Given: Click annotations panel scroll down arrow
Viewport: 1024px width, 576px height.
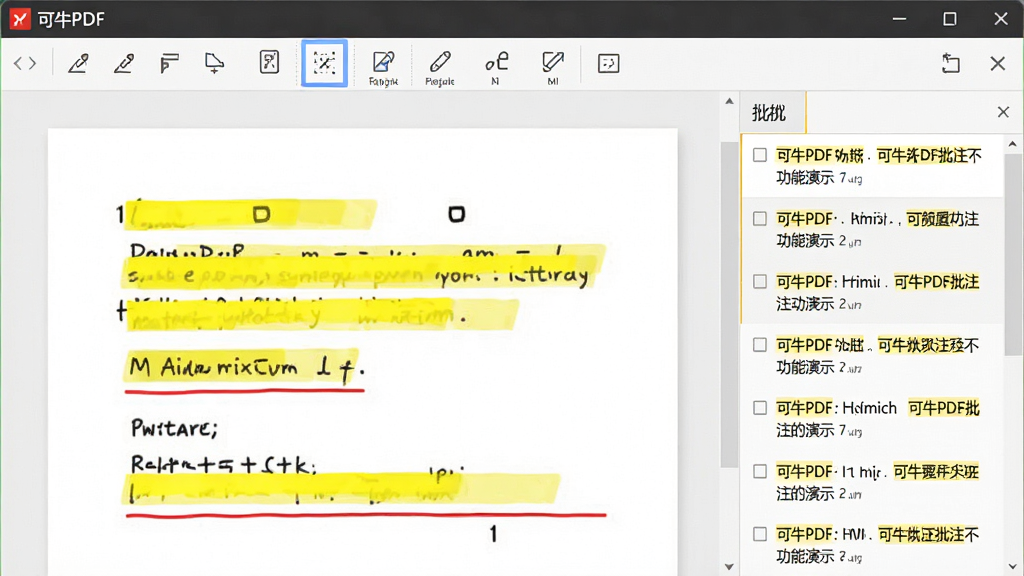Looking at the screenshot, I should click(x=1013, y=567).
